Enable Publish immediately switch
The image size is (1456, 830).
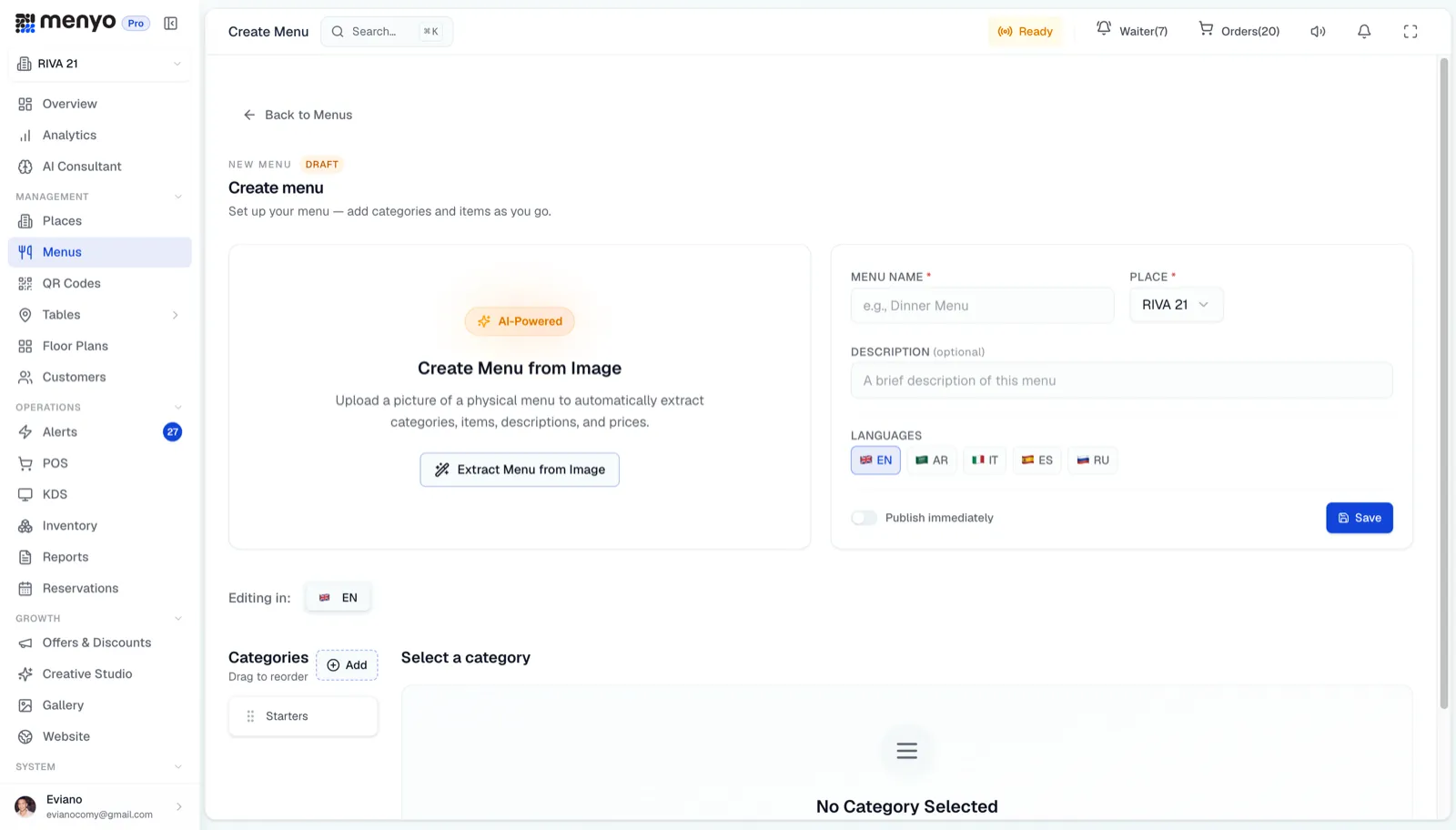(864, 518)
